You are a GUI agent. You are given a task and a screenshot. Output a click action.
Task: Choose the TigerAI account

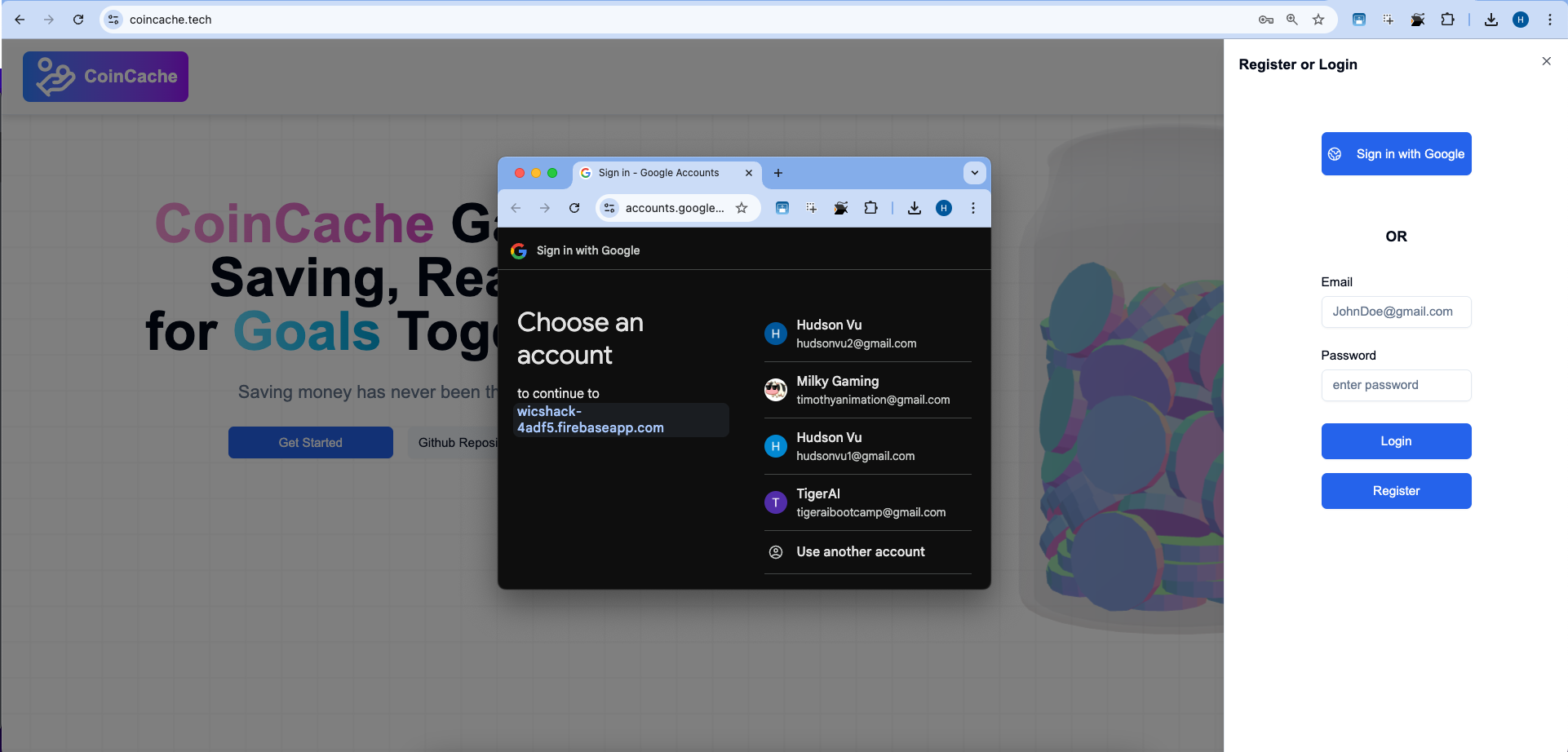coord(867,502)
